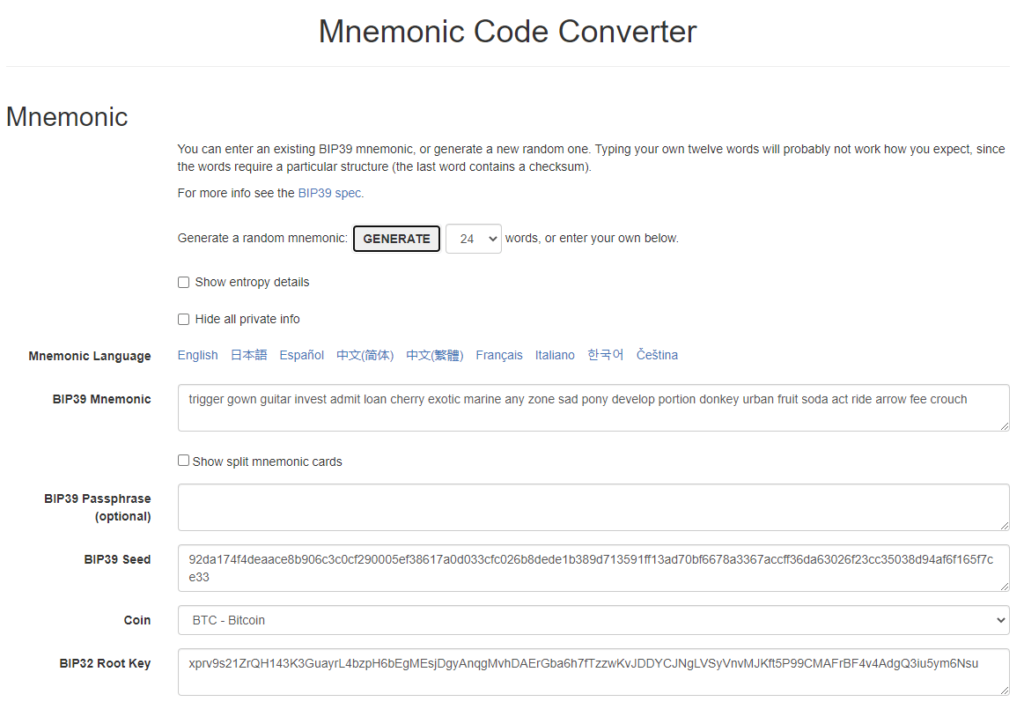Viewport: 1024px width, 709px height.
Task: Click the BIP32 Root Key field
Action: tap(594, 672)
